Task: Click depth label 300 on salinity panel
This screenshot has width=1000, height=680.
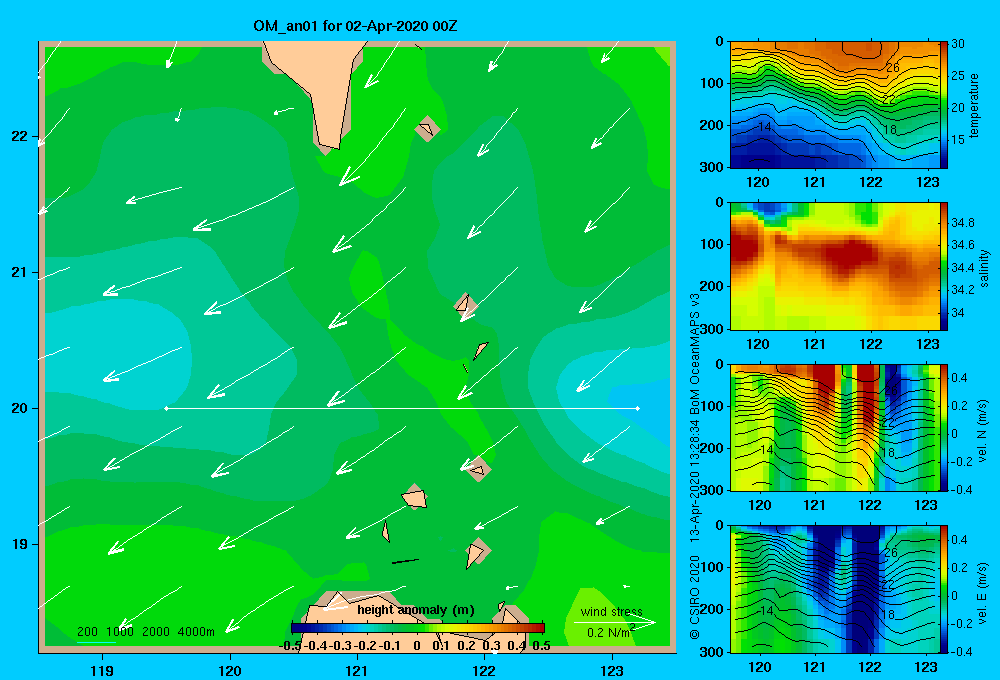Action: (x=712, y=329)
